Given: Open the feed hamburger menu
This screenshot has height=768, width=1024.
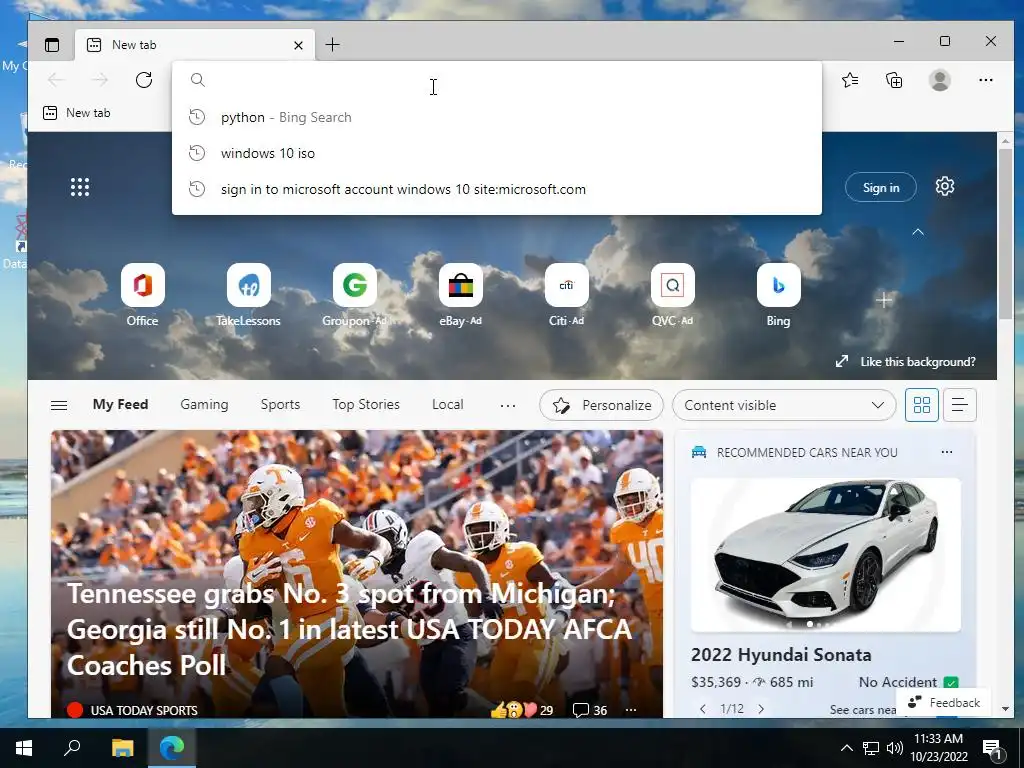Looking at the screenshot, I should [59, 406].
